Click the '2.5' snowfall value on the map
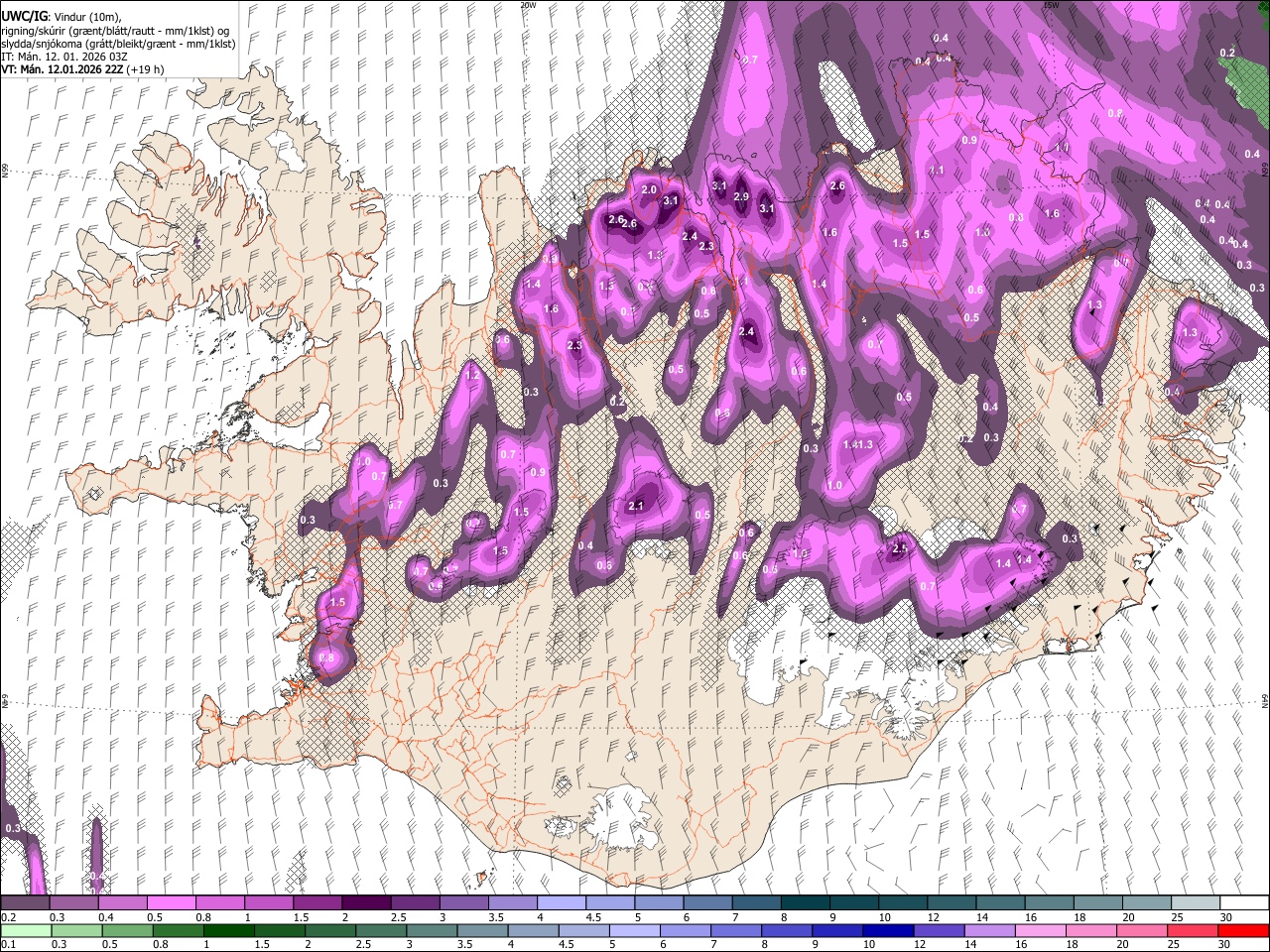The image size is (1270, 952). click(901, 548)
